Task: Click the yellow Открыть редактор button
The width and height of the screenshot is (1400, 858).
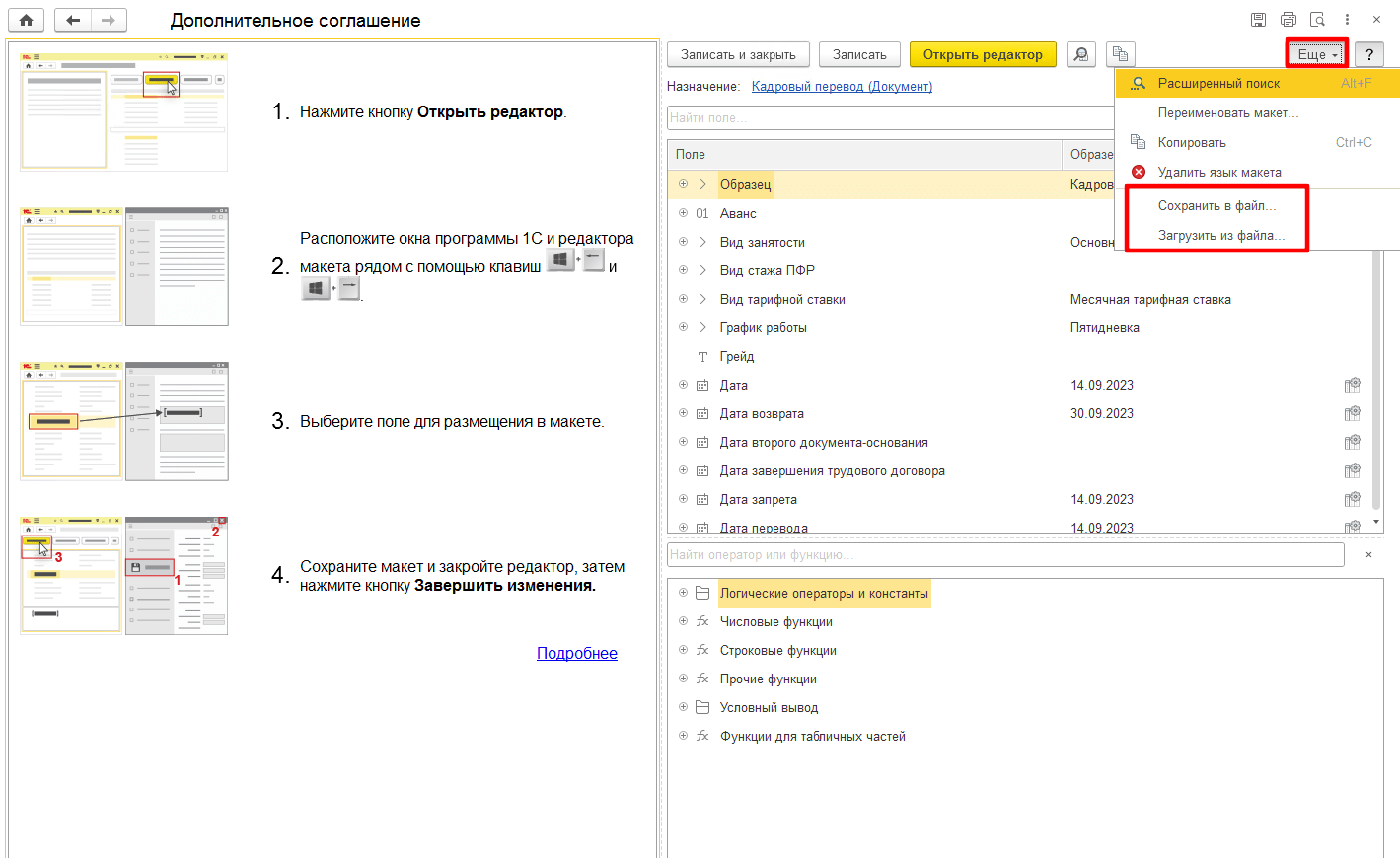Action: 983,54
